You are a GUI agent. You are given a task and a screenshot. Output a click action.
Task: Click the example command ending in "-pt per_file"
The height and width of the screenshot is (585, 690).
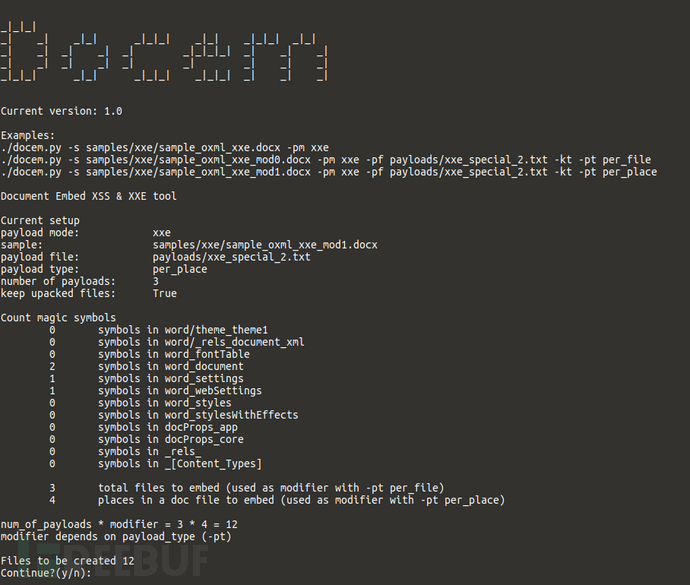(x=326, y=159)
